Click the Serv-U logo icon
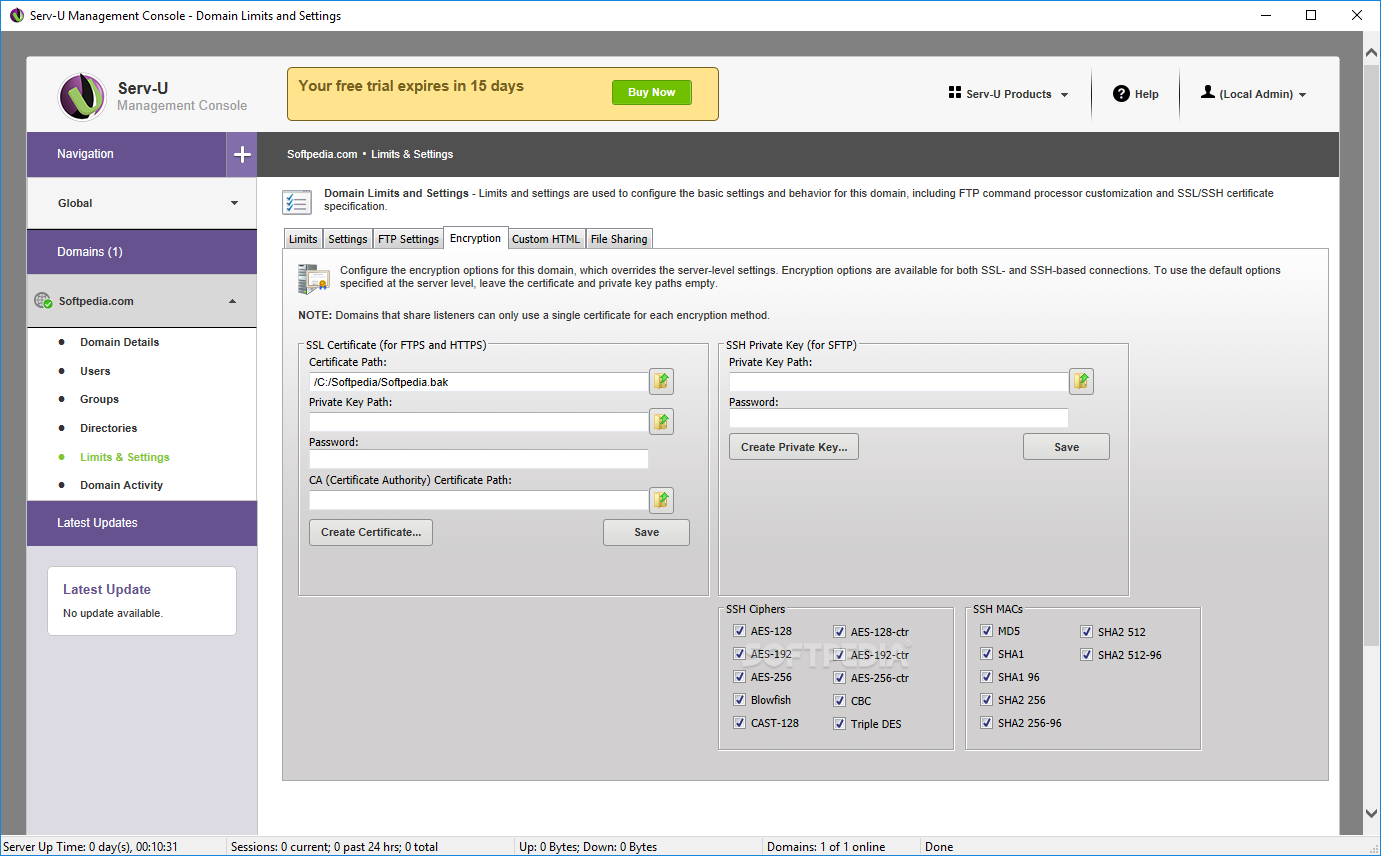The height and width of the screenshot is (856, 1381). click(83, 96)
